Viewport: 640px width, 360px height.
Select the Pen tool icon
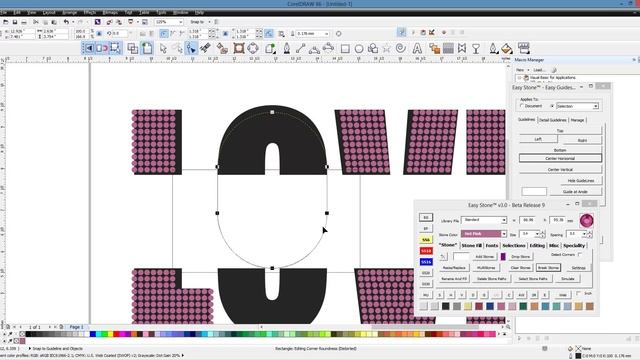pos(287,49)
